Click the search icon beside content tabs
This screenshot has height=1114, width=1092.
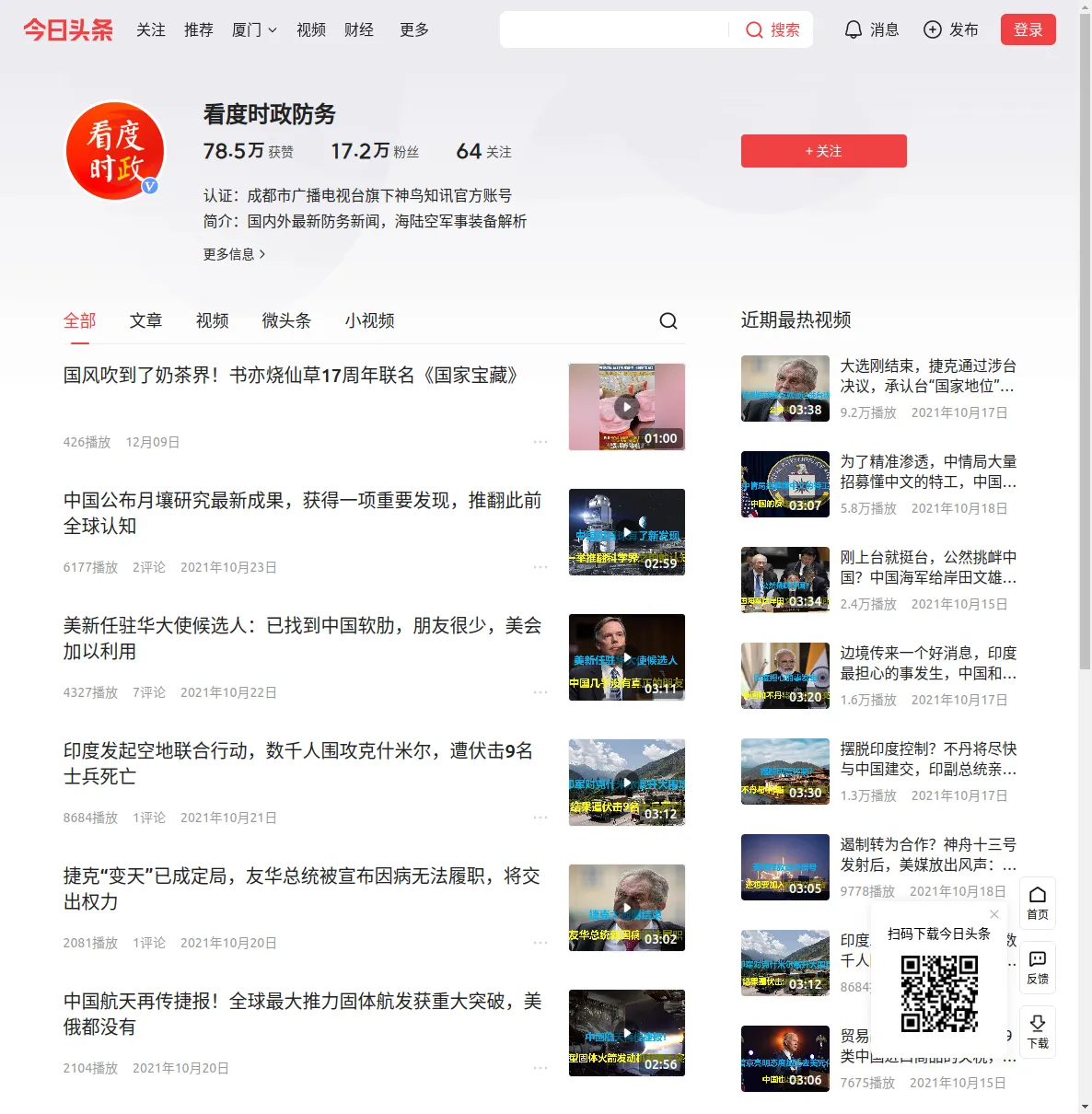[668, 320]
